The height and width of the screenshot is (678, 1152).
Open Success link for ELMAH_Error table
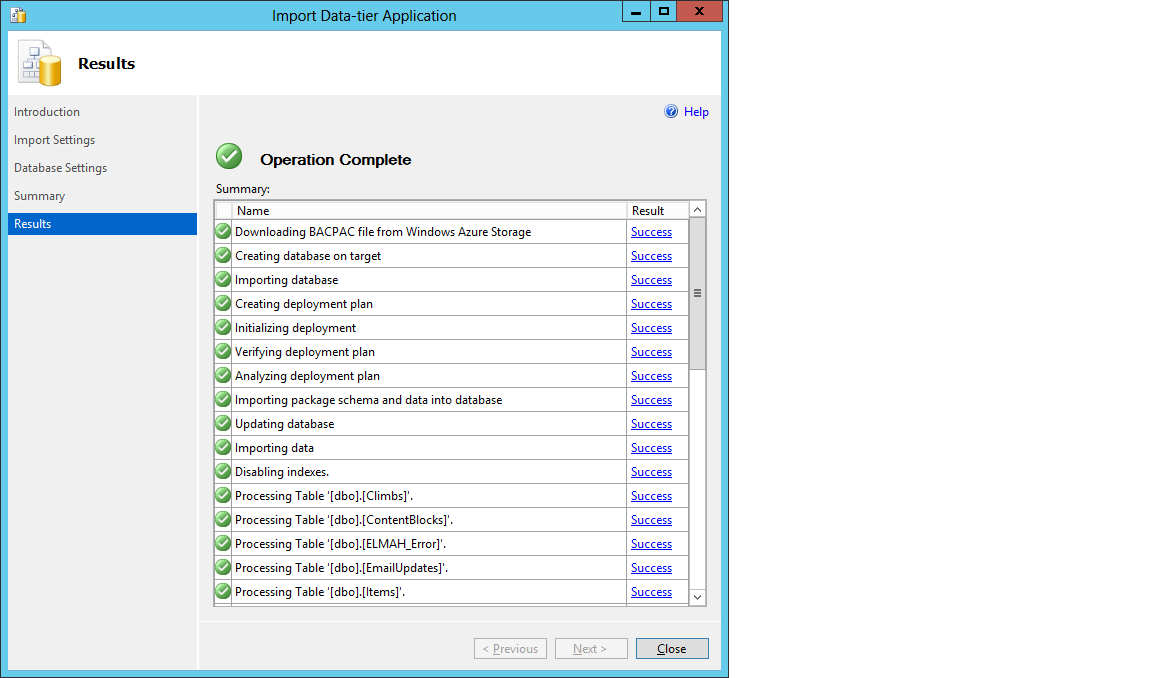(651, 544)
